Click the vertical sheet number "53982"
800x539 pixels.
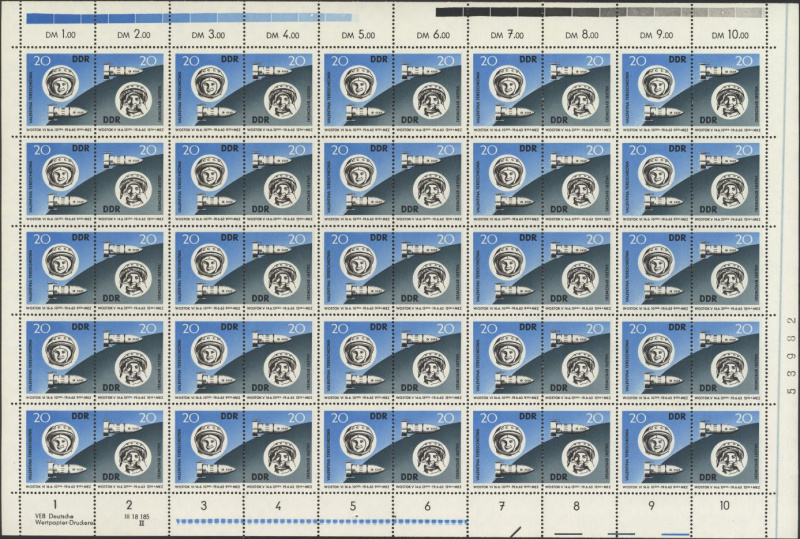pos(792,355)
